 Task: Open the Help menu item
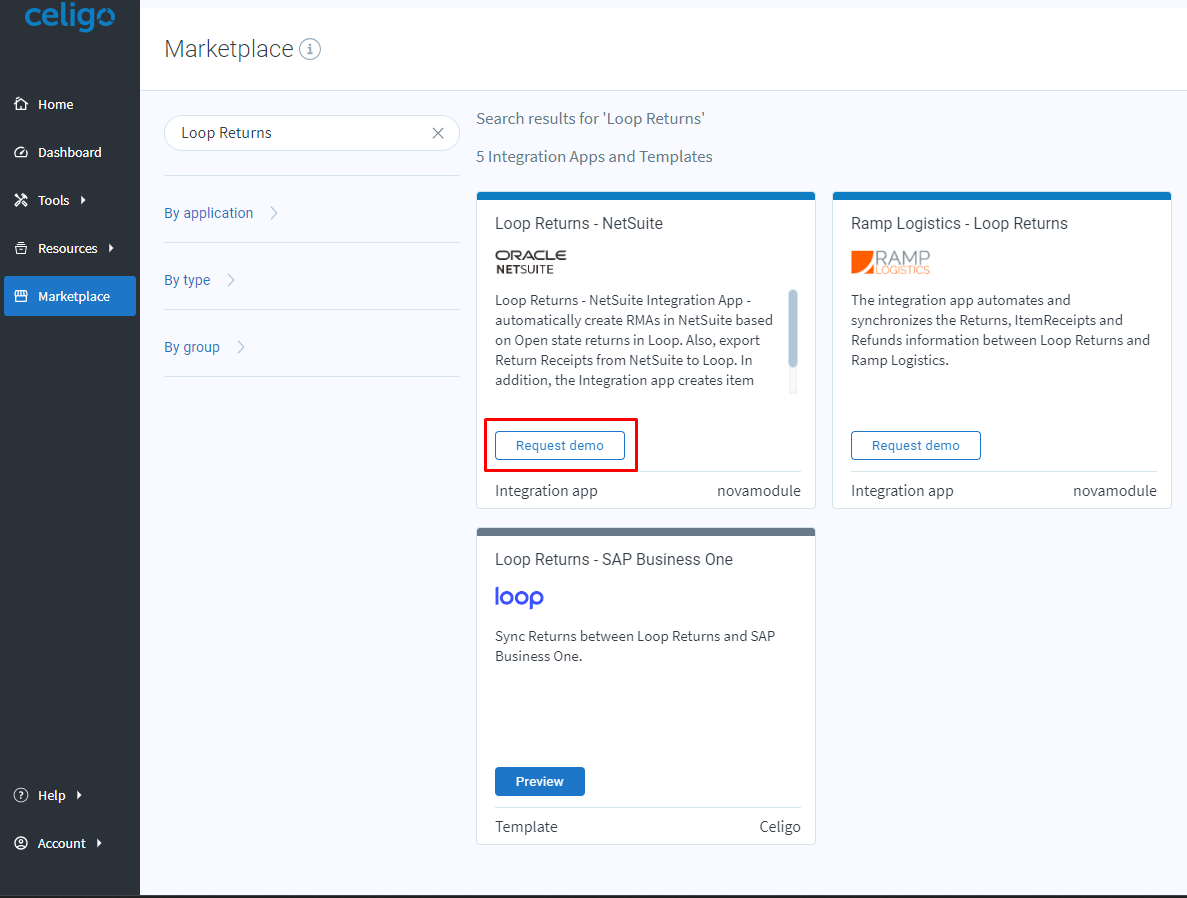(x=70, y=795)
